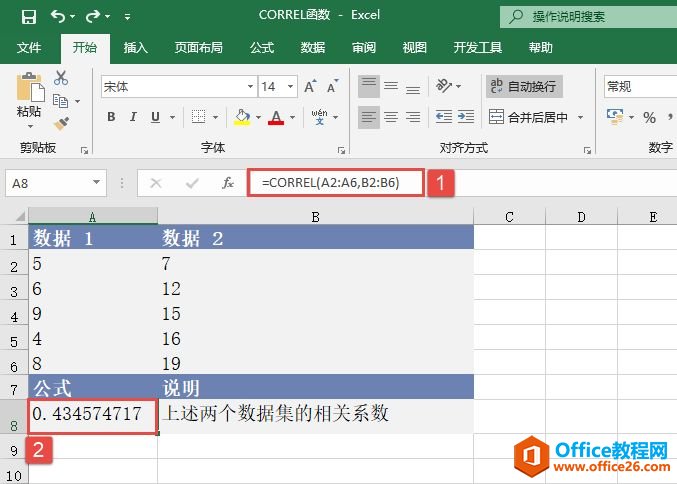
Task: Open the 文件 menu tab
Action: point(29,47)
